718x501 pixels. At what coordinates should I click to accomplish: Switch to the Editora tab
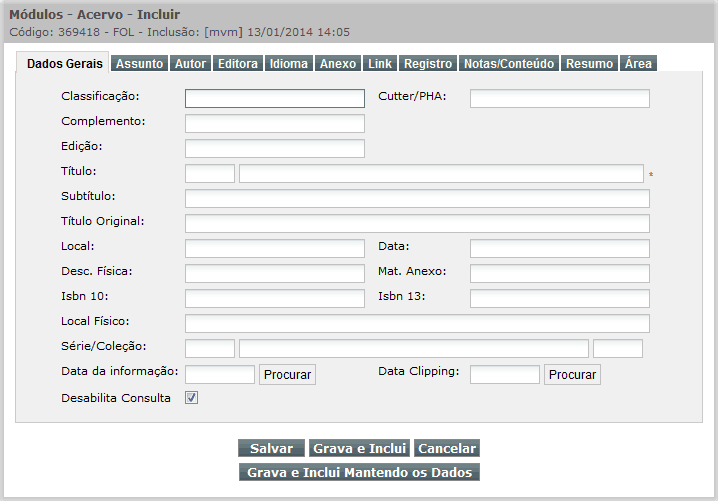tap(238, 63)
